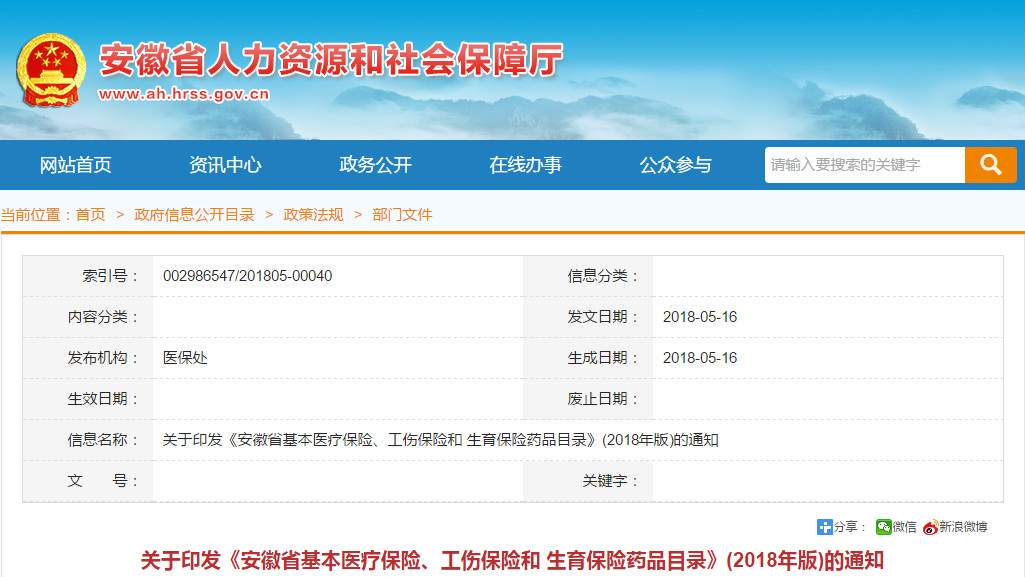Click the site title 安徽省人力资源和社会保障厅
The width and height of the screenshot is (1025, 577).
pyautogui.click(x=331, y=59)
